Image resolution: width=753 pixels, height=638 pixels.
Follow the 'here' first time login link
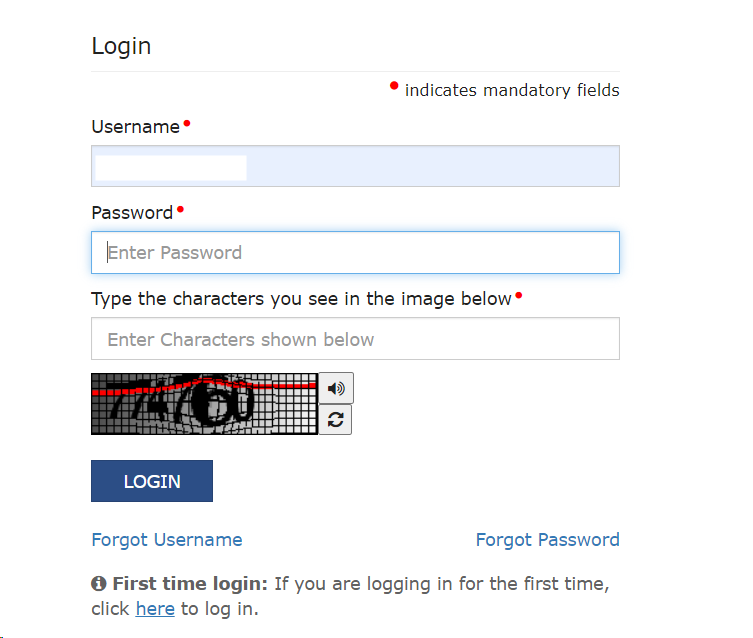coord(155,609)
